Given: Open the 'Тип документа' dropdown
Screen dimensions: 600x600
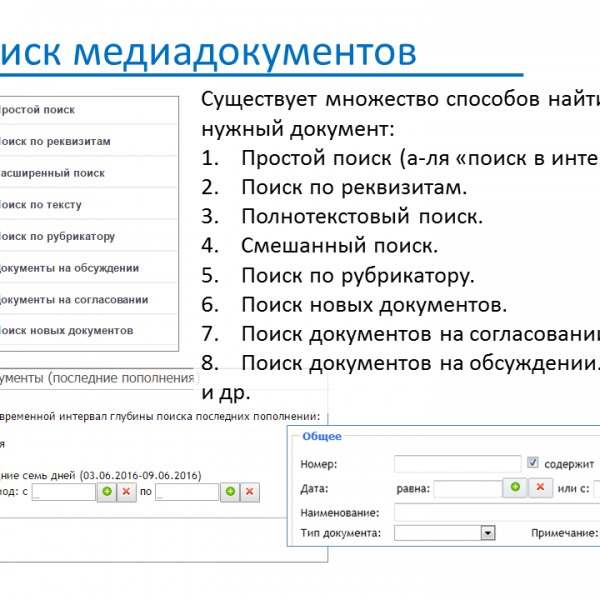Looking at the screenshot, I should 487,534.
